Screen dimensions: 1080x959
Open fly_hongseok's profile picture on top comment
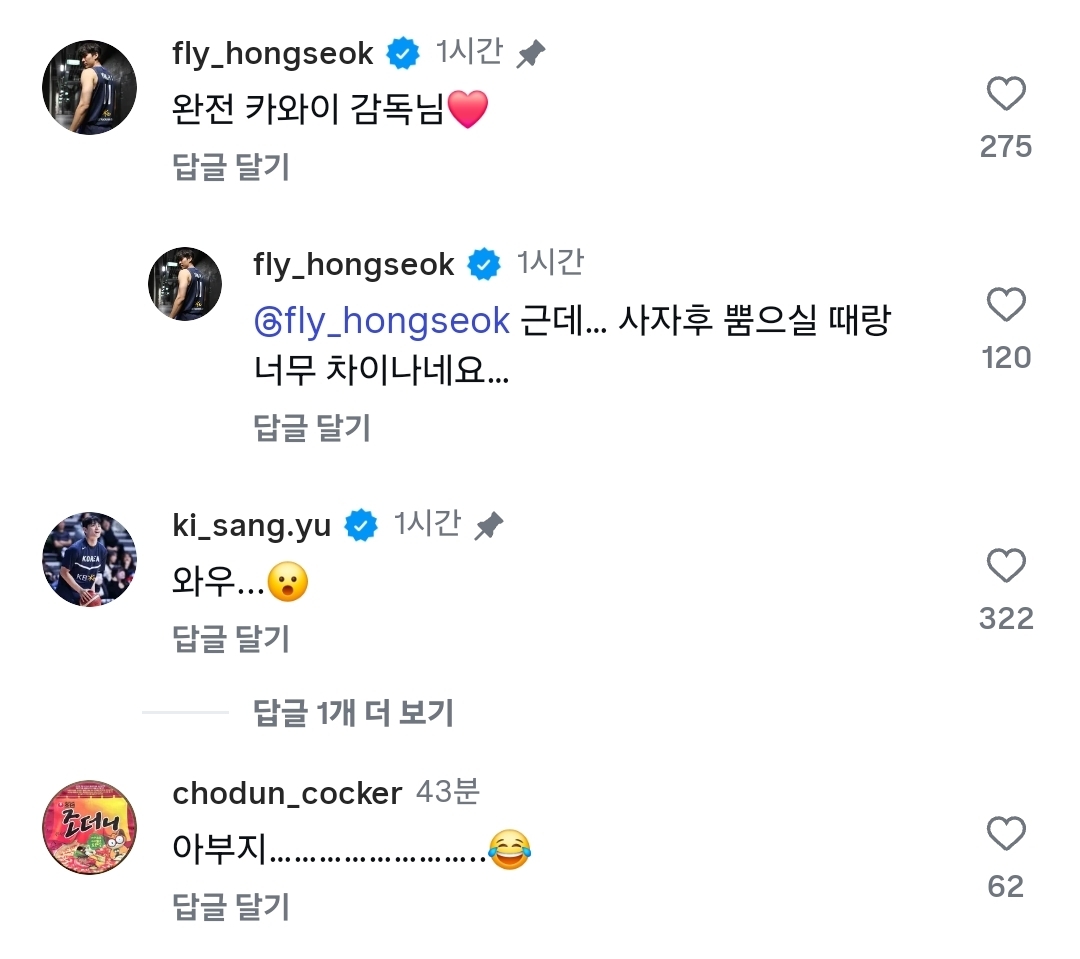point(89,88)
